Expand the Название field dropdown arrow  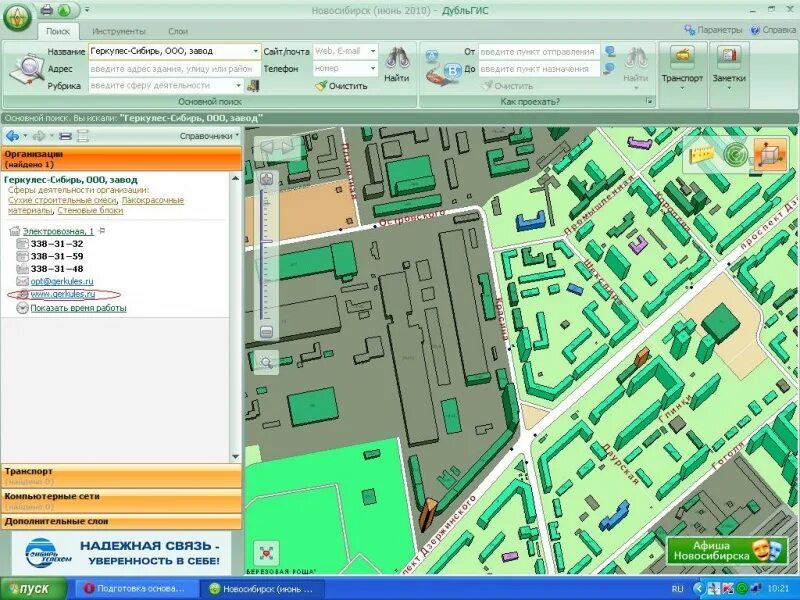256,51
